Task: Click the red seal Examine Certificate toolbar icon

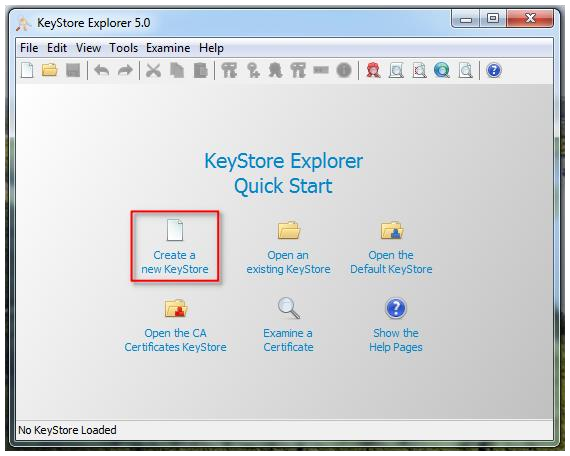Action: [x=373, y=70]
